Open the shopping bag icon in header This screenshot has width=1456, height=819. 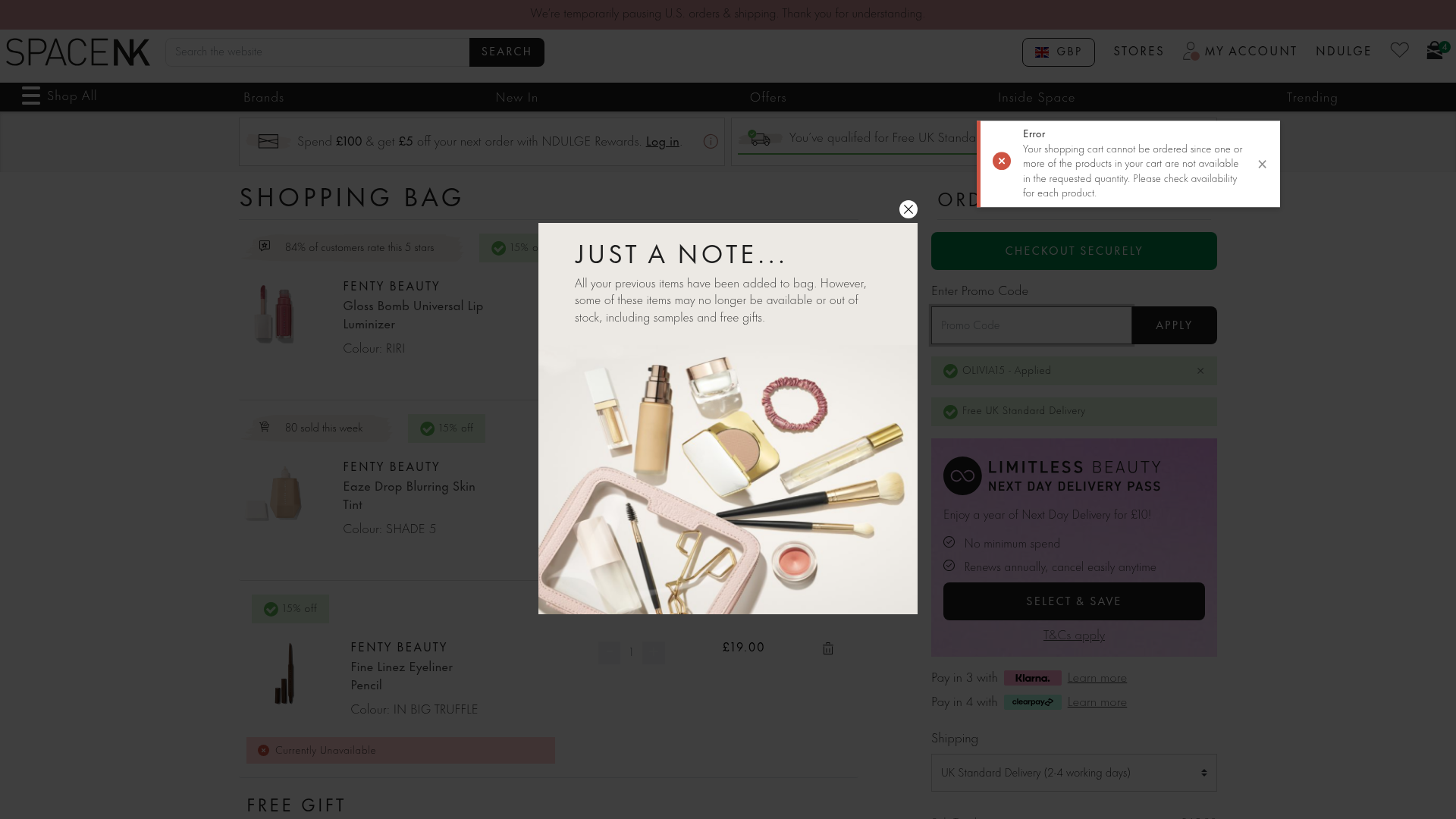1435,51
